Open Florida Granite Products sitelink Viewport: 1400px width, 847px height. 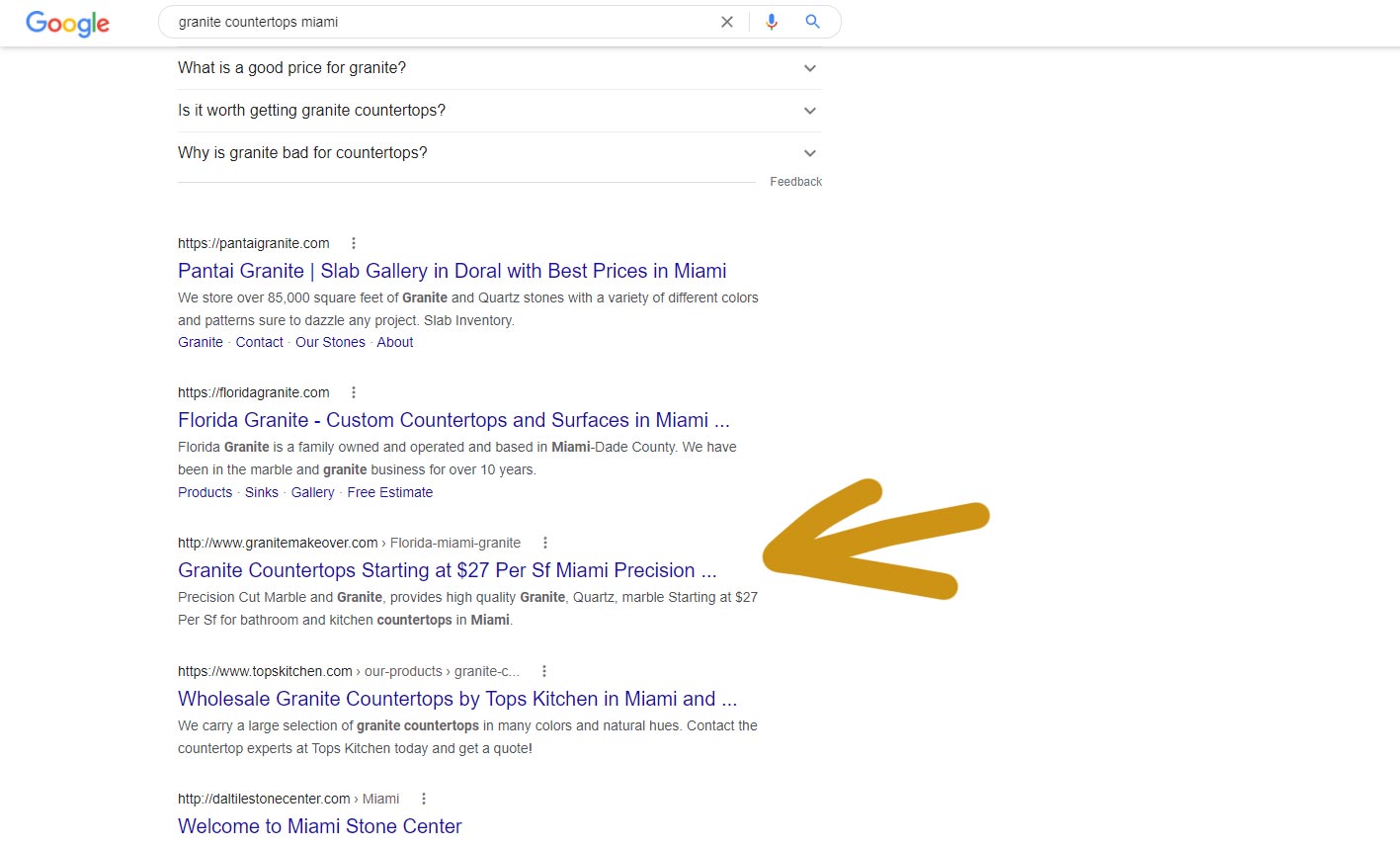click(x=205, y=492)
